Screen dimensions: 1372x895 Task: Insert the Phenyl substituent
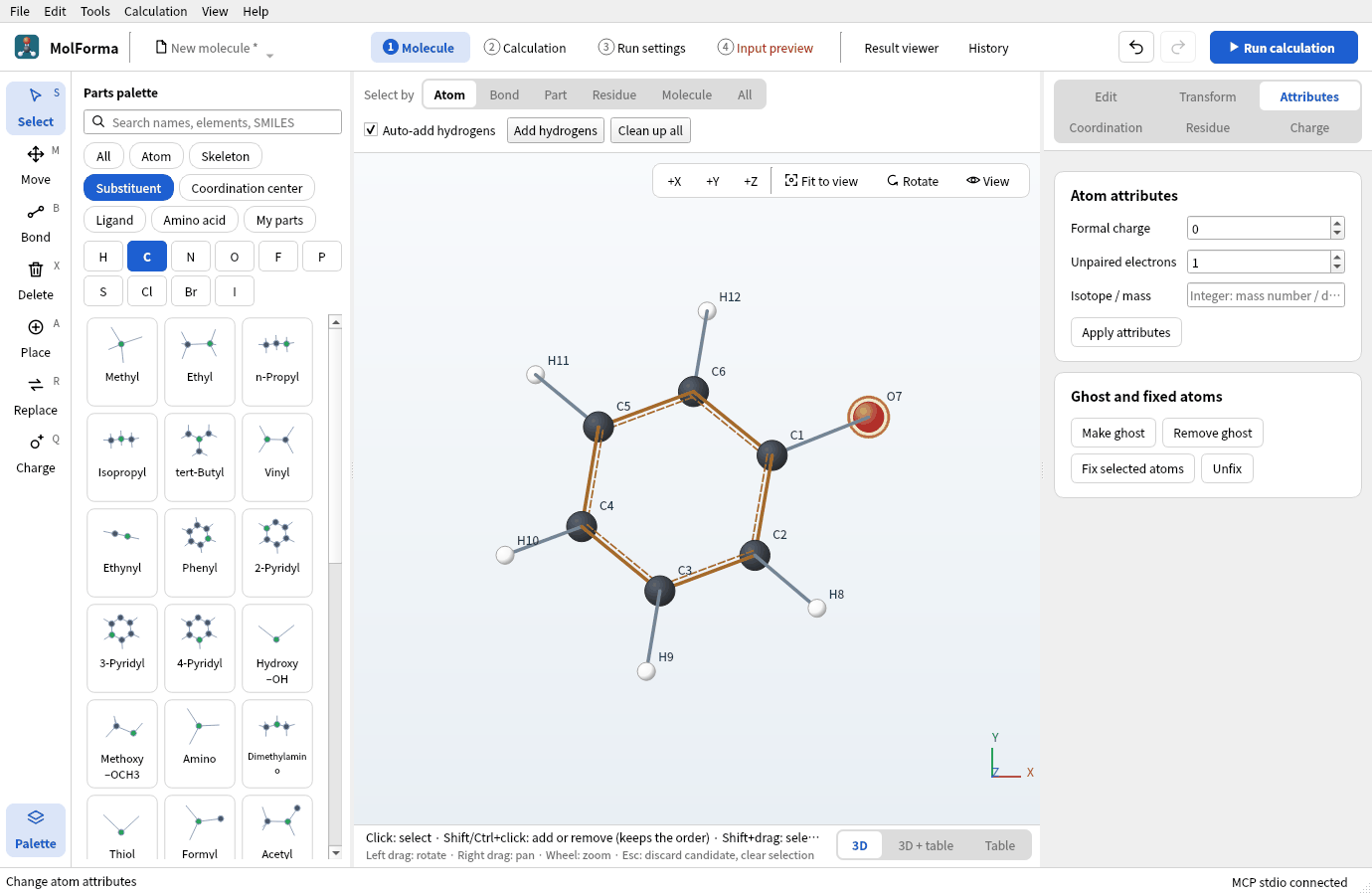(x=200, y=552)
